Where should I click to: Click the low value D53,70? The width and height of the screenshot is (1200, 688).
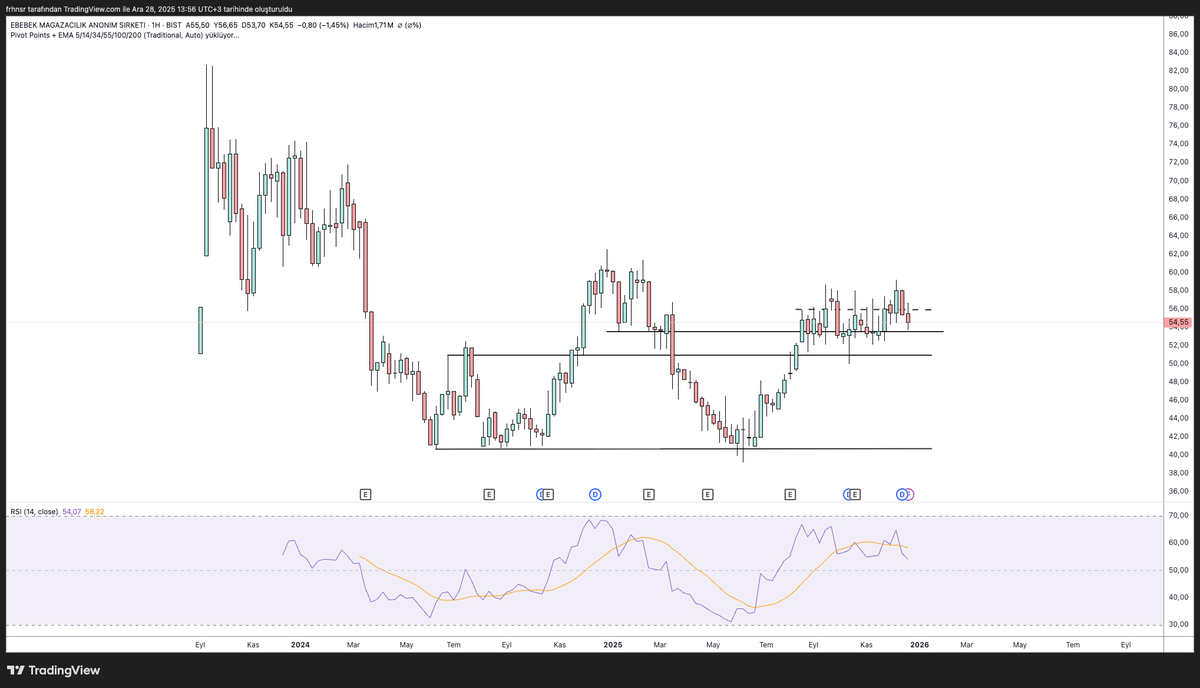tap(253, 25)
